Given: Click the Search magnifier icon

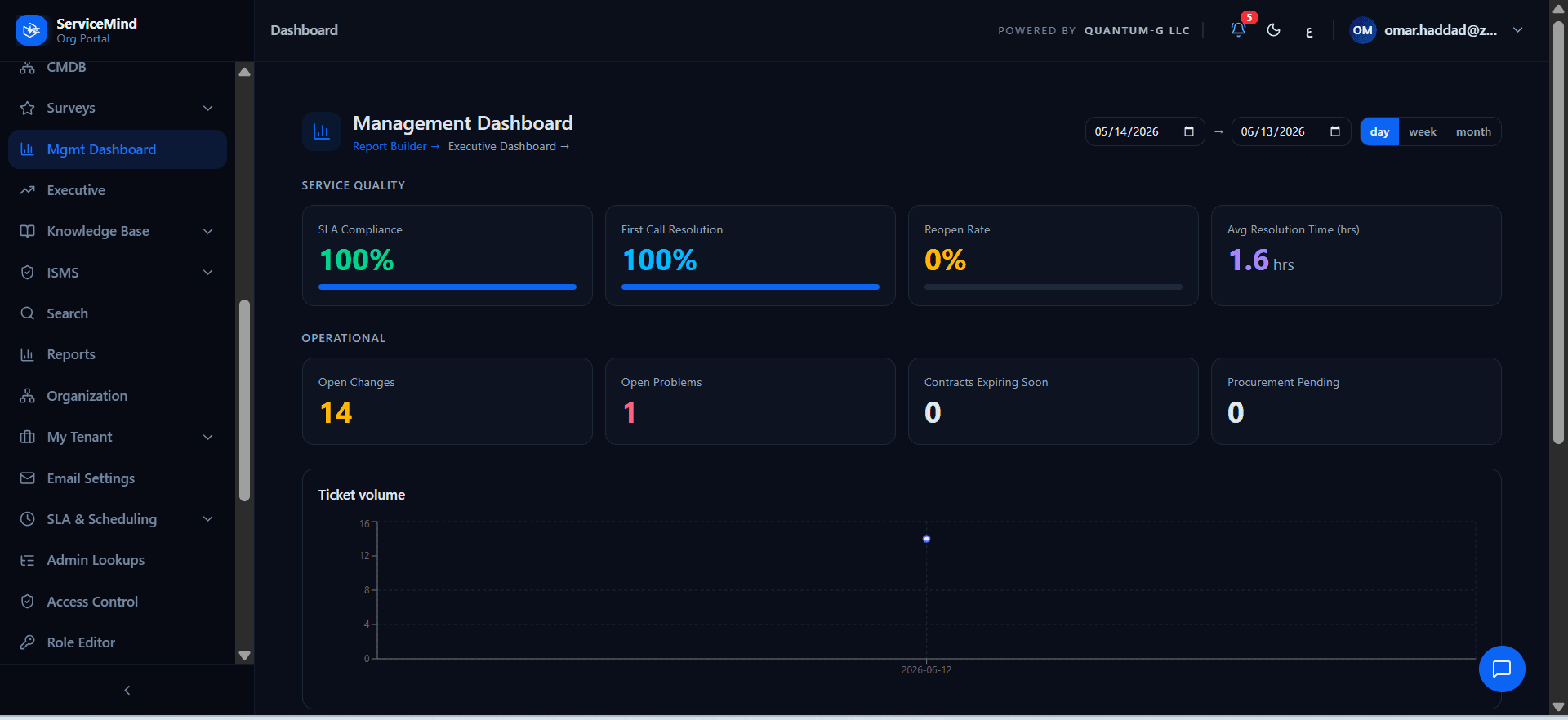Looking at the screenshot, I should 28,313.
